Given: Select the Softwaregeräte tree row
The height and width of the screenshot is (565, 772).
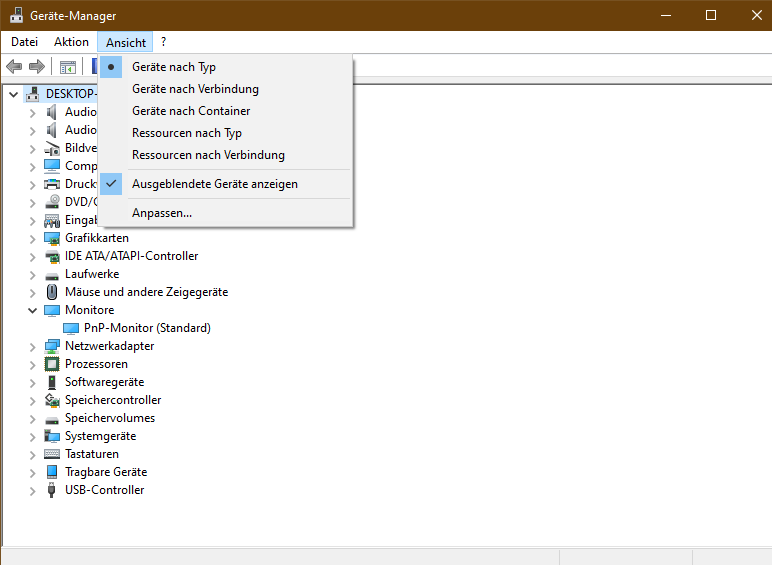Looking at the screenshot, I should click(x=104, y=382).
